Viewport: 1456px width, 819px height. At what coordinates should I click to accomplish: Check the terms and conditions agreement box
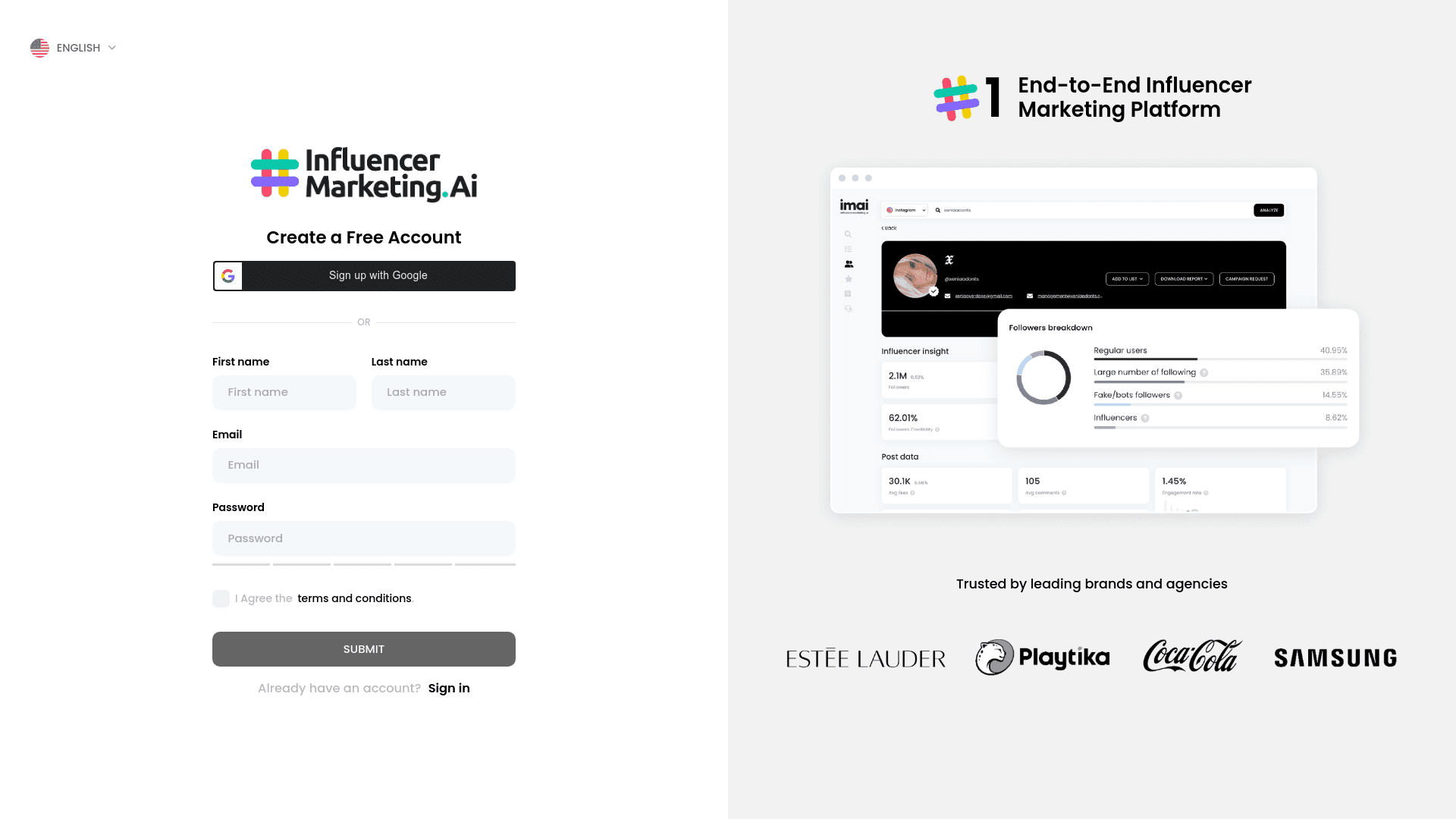221,598
